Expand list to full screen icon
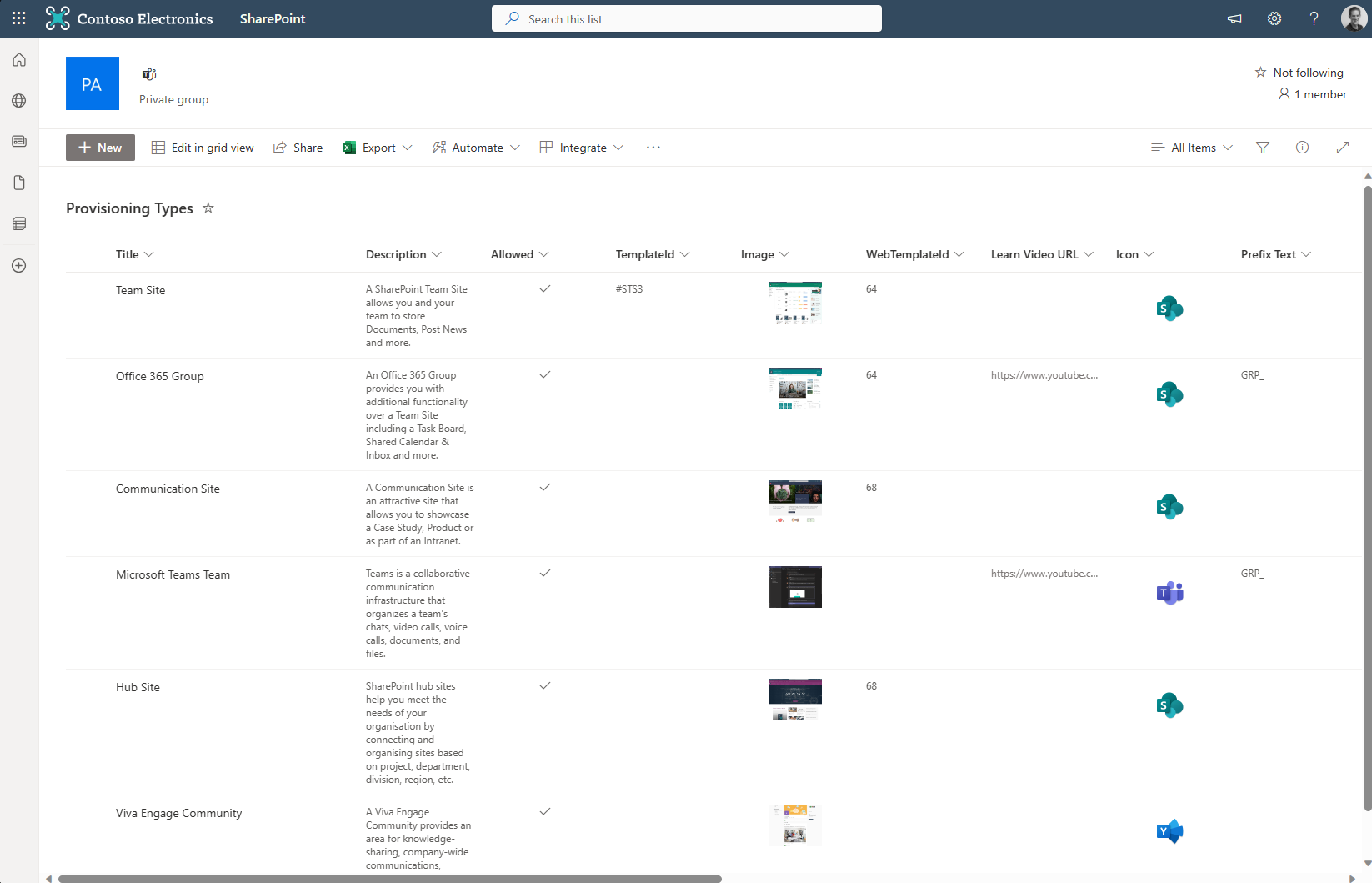Viewport: 1372px width, 883px height. click(1343, 148)
